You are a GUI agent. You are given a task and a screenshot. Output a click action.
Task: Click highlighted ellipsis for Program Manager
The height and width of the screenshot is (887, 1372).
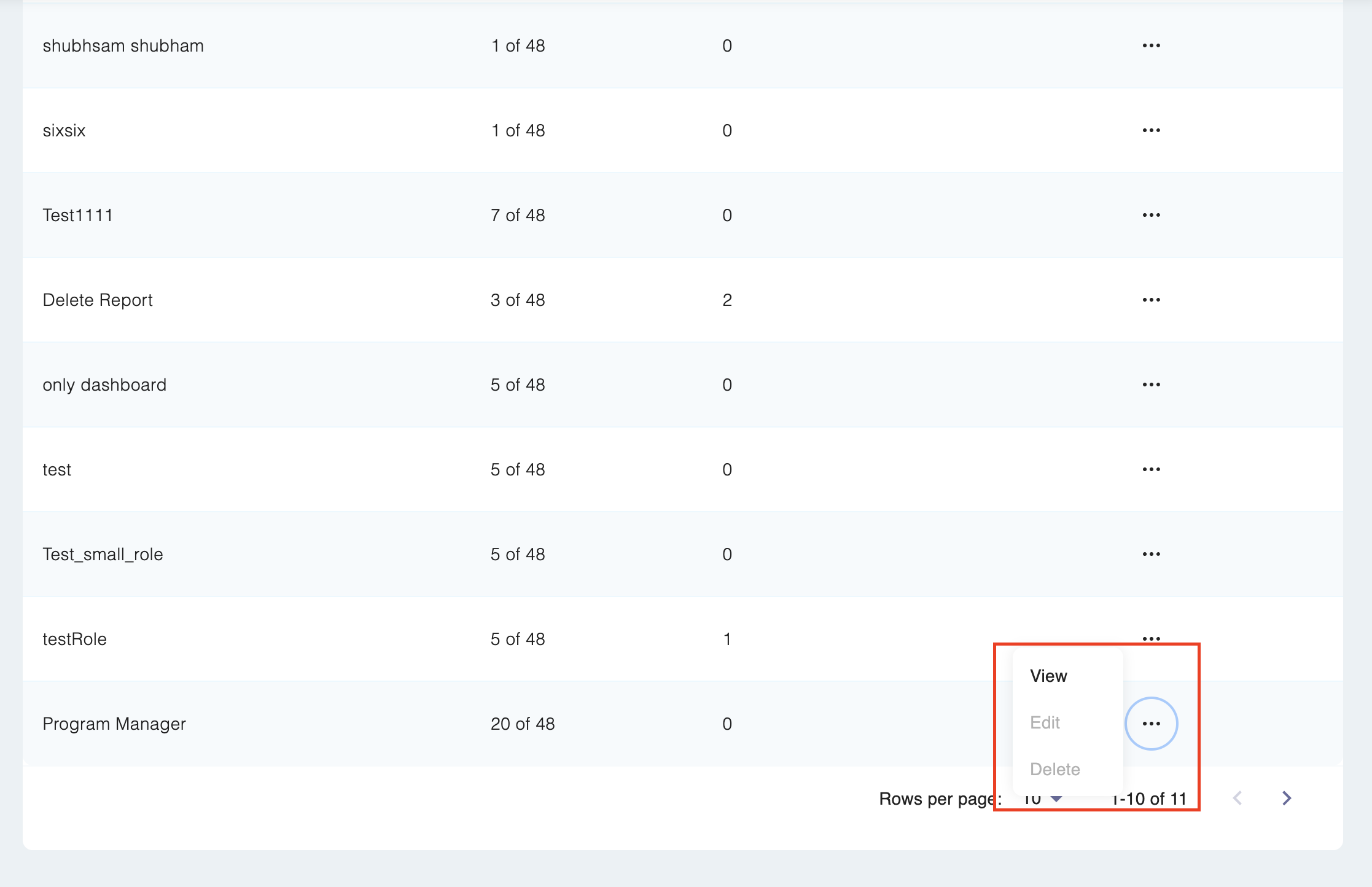pyautogui.click(x=1151, y=724)
